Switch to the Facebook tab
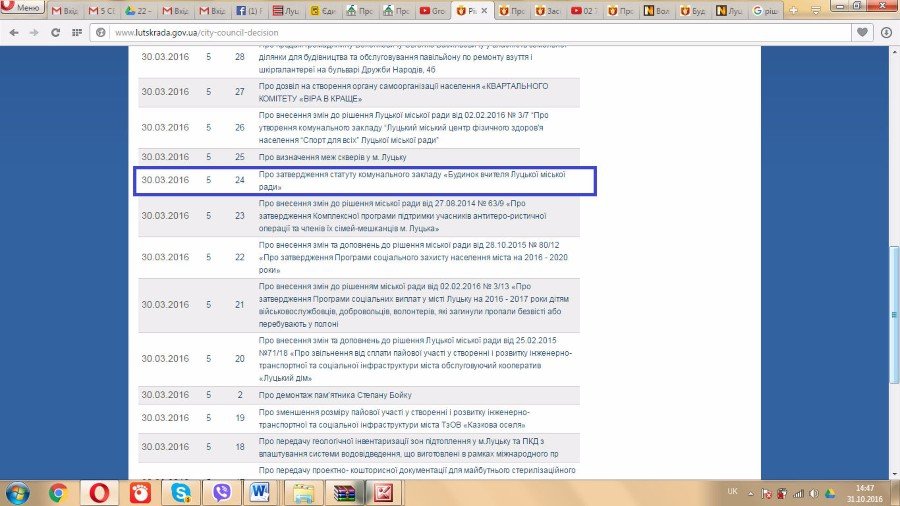 [249, 10]
